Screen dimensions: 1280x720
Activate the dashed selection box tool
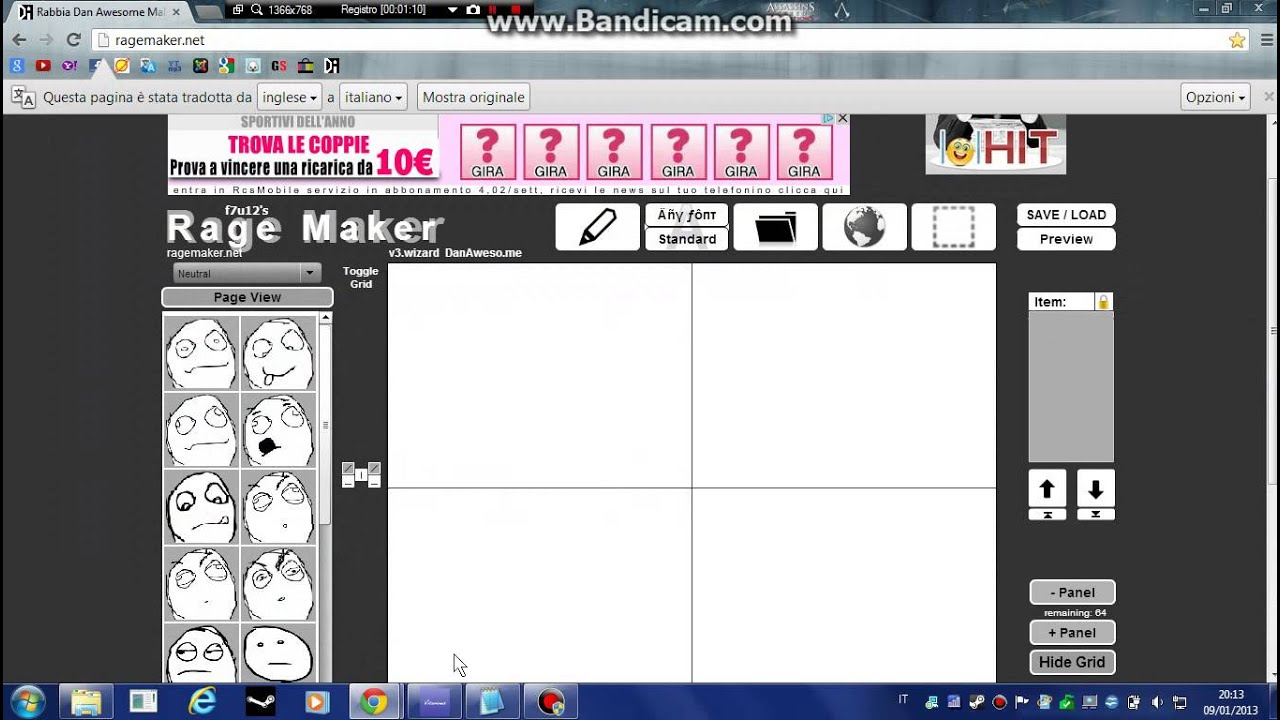[954, 227]
